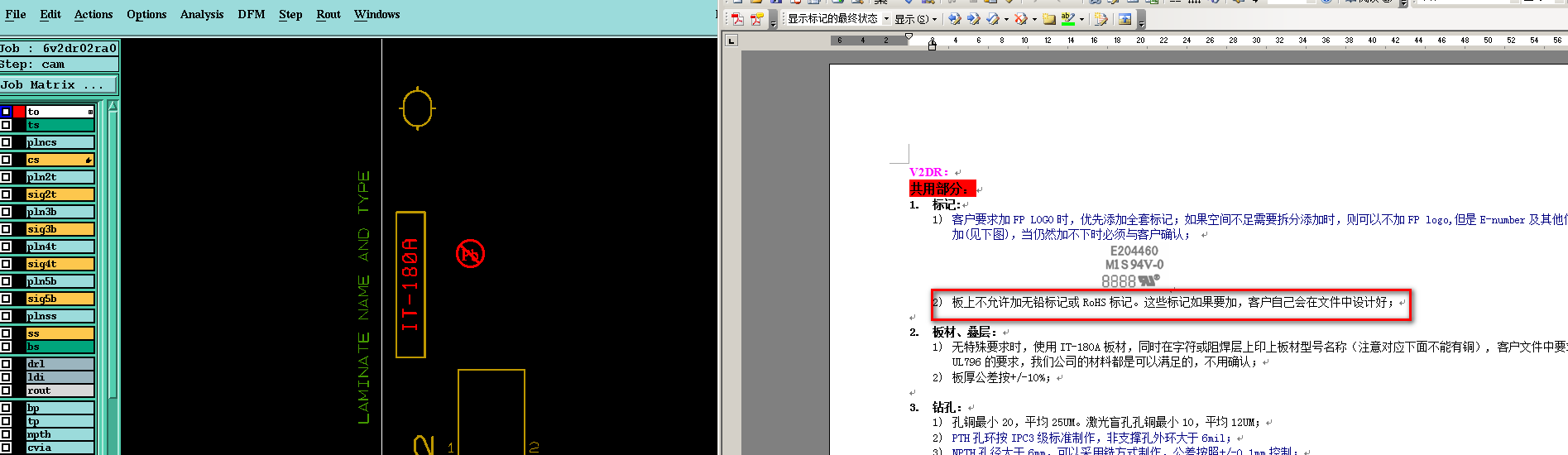
Task: Select the ss layer name
Action: (60, 333)
